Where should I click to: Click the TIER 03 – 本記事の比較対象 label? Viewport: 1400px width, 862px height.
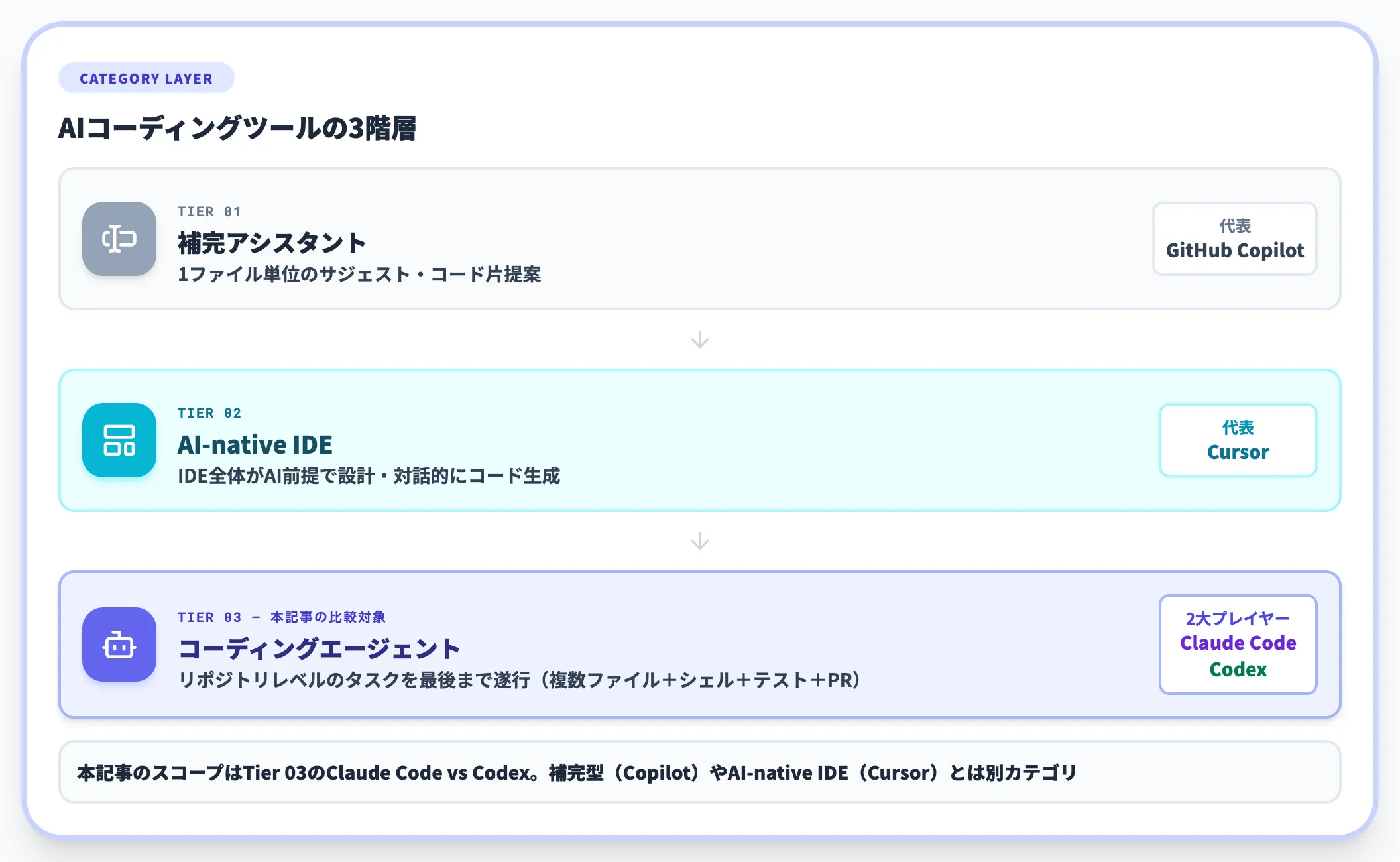282,617
